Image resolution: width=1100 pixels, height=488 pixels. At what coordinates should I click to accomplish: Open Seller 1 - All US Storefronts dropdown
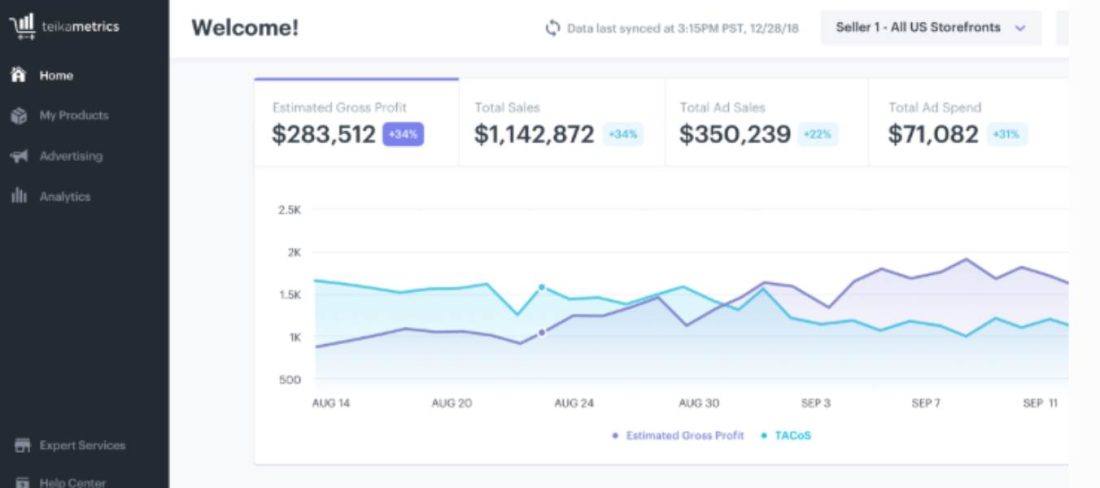click(931, 28)
